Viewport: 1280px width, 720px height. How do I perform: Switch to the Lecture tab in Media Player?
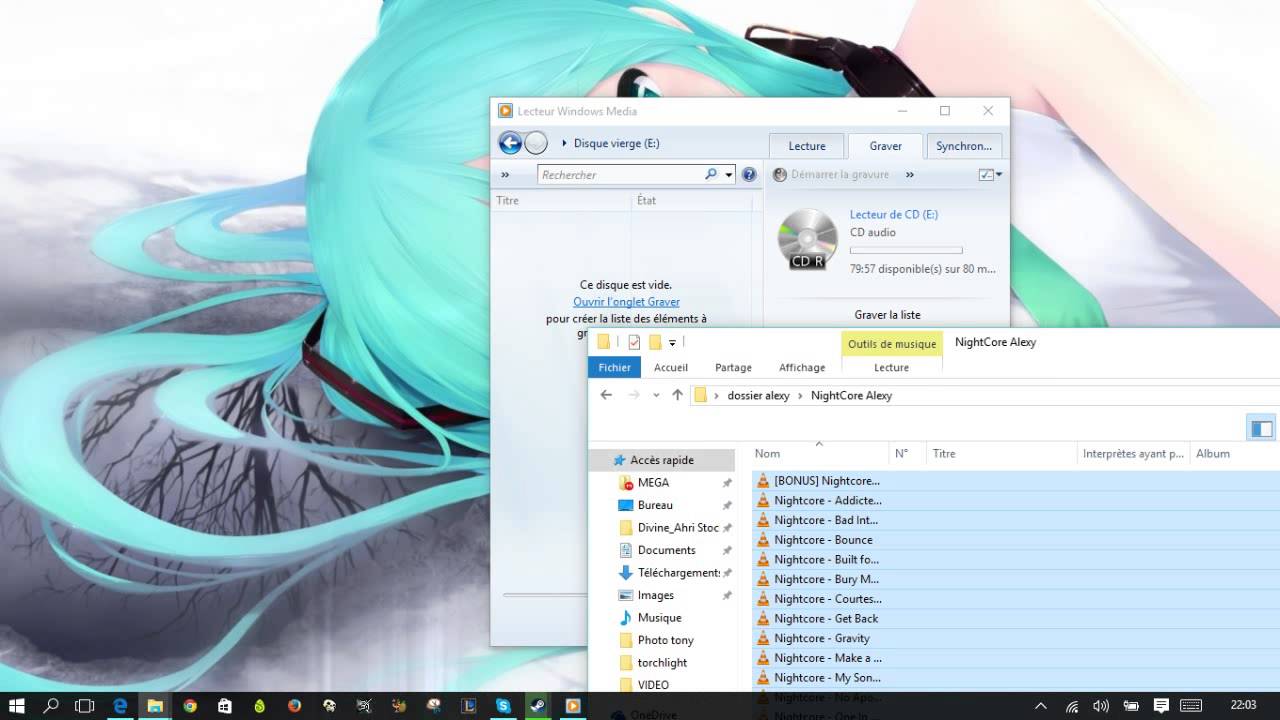[807, 146]
